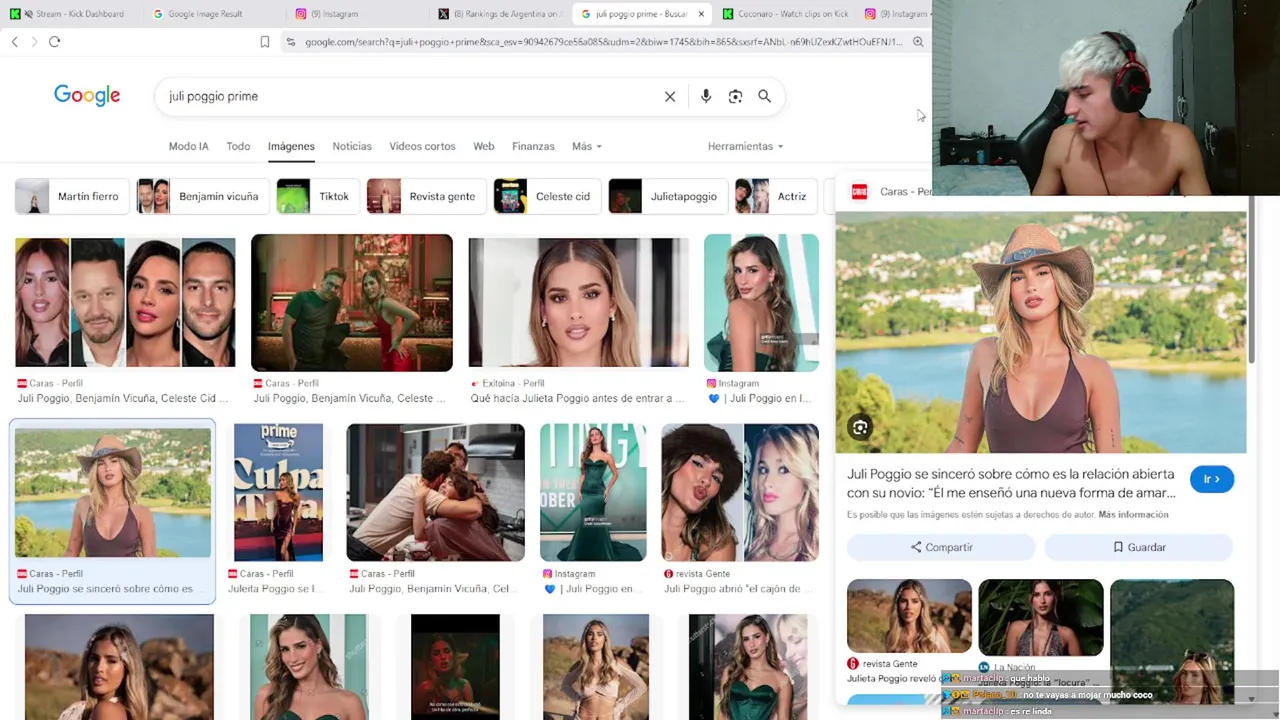This screenshot has height=720, width=1280.
Task: Open the selected cowboy hat result thumbnail
Action: click(x=113, y=492)
